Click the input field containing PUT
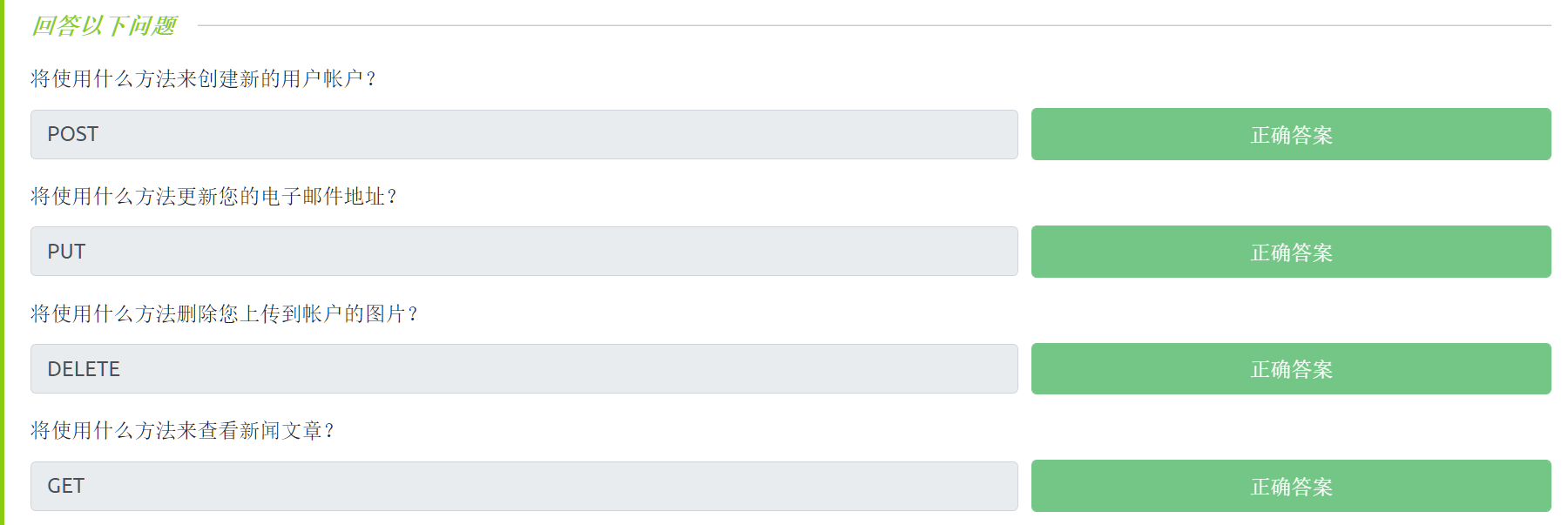 (x=523, y=252)
